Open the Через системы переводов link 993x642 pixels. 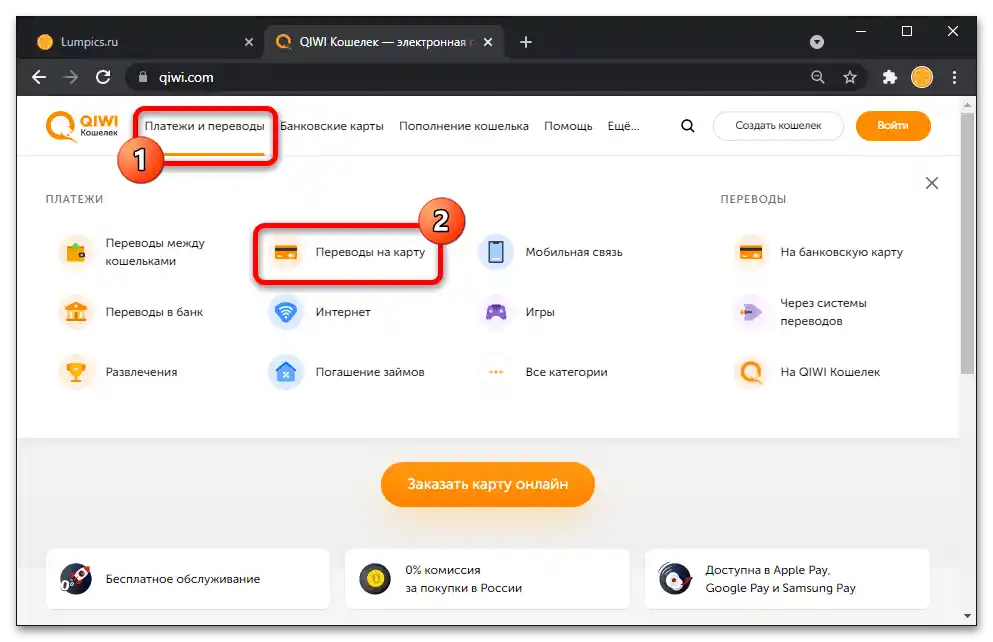coord(823,312)
